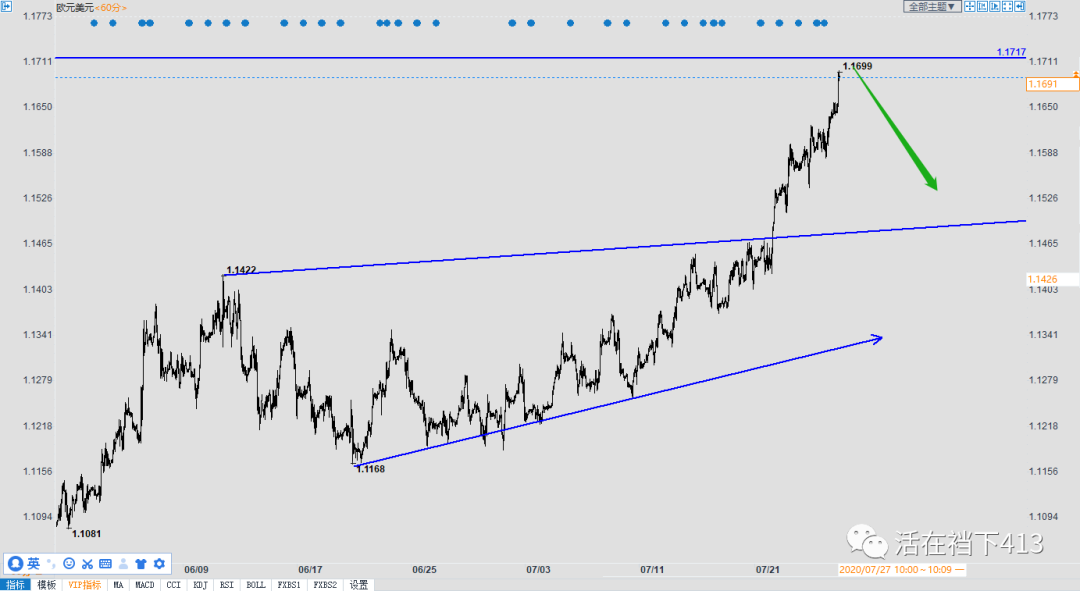Select the KDJ indicator
The width and height of the screenshot is (1080, 591).
200,585
